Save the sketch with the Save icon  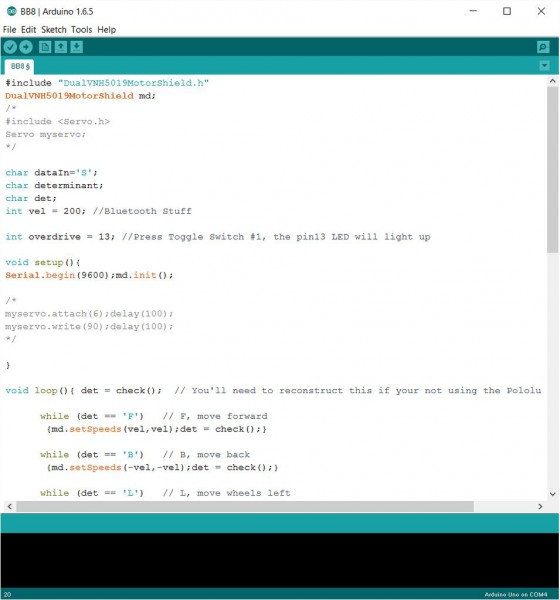[77, 47]
